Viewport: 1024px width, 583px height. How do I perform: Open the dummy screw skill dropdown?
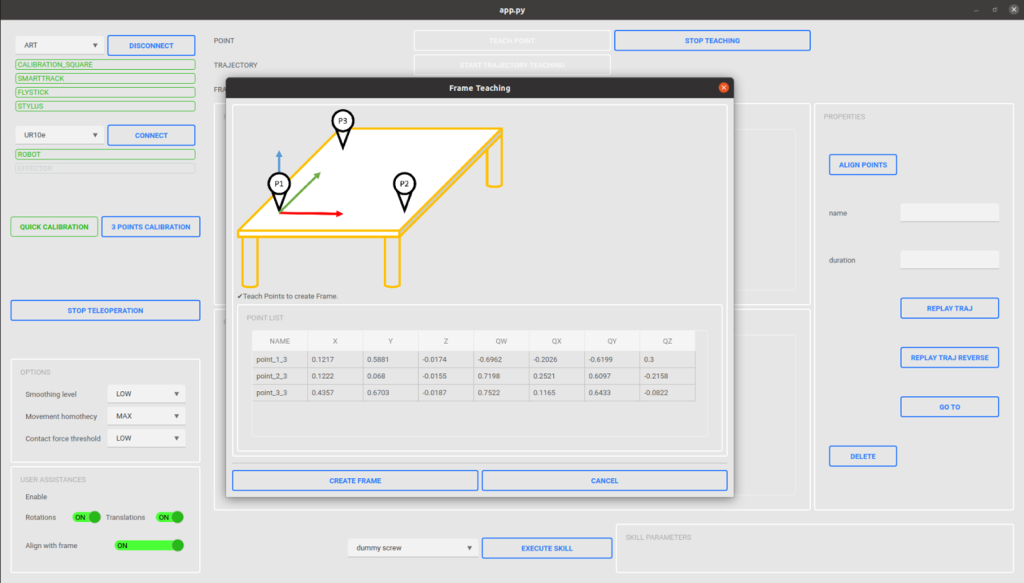click(x=412, y=548)
